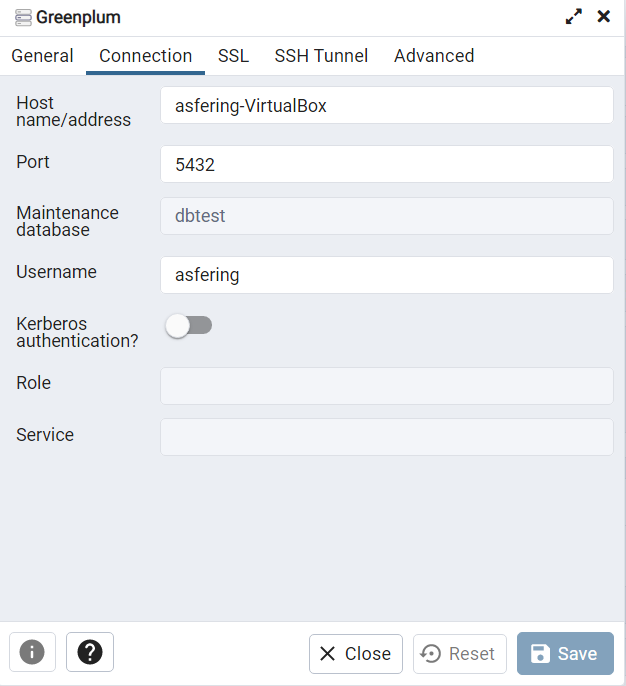
Task: Click the Maintenance database label
Action: point(67,221)
